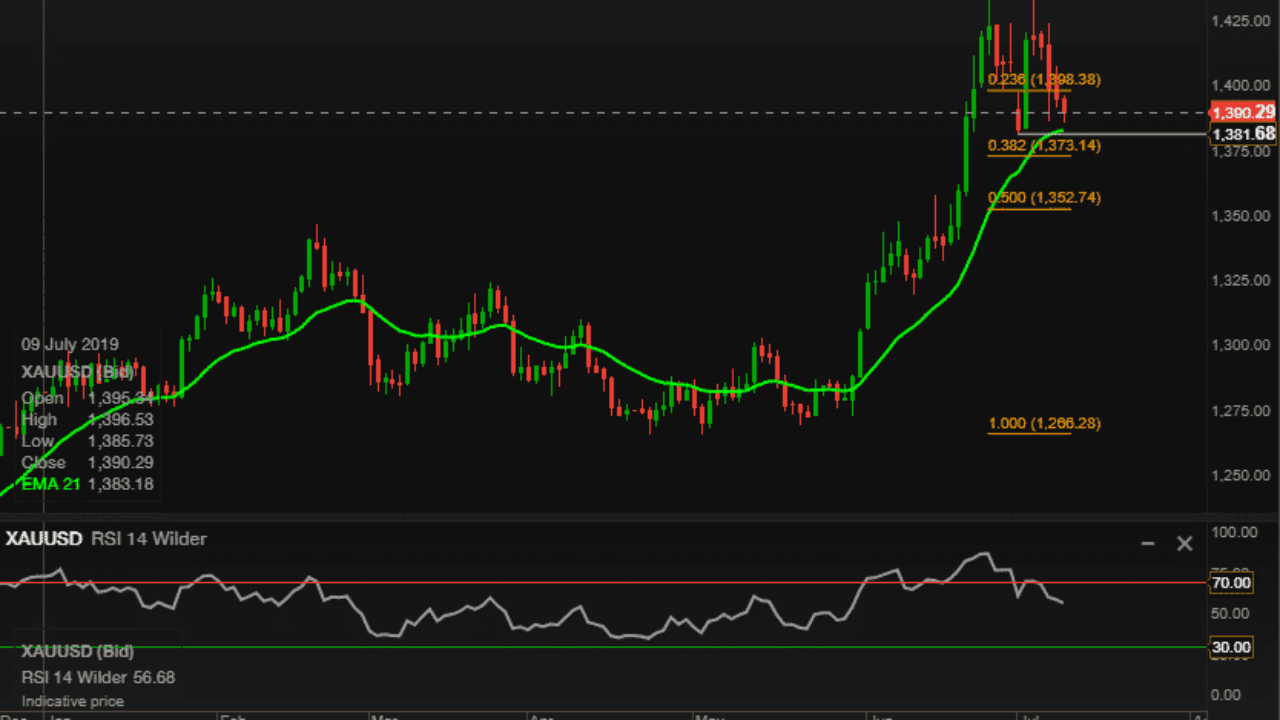This screenshot has height=720, width=1280.
Task: Click the Indicative price text
Action: (x=73, y=702)
